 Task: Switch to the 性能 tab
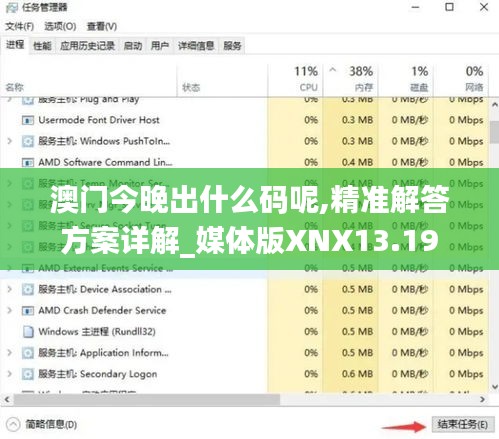42,46
